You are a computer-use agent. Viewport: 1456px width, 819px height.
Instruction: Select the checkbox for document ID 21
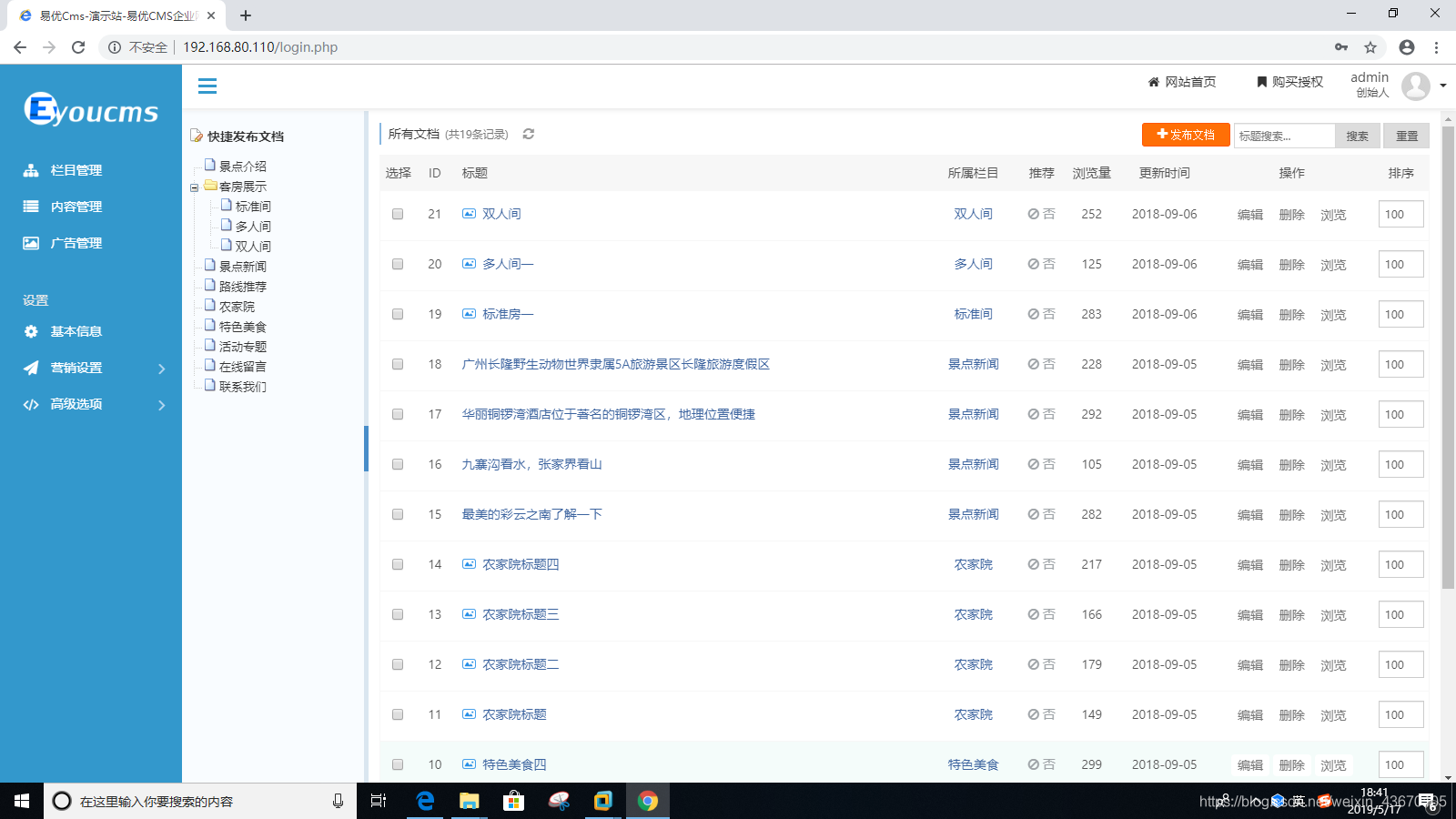(397, 214)
